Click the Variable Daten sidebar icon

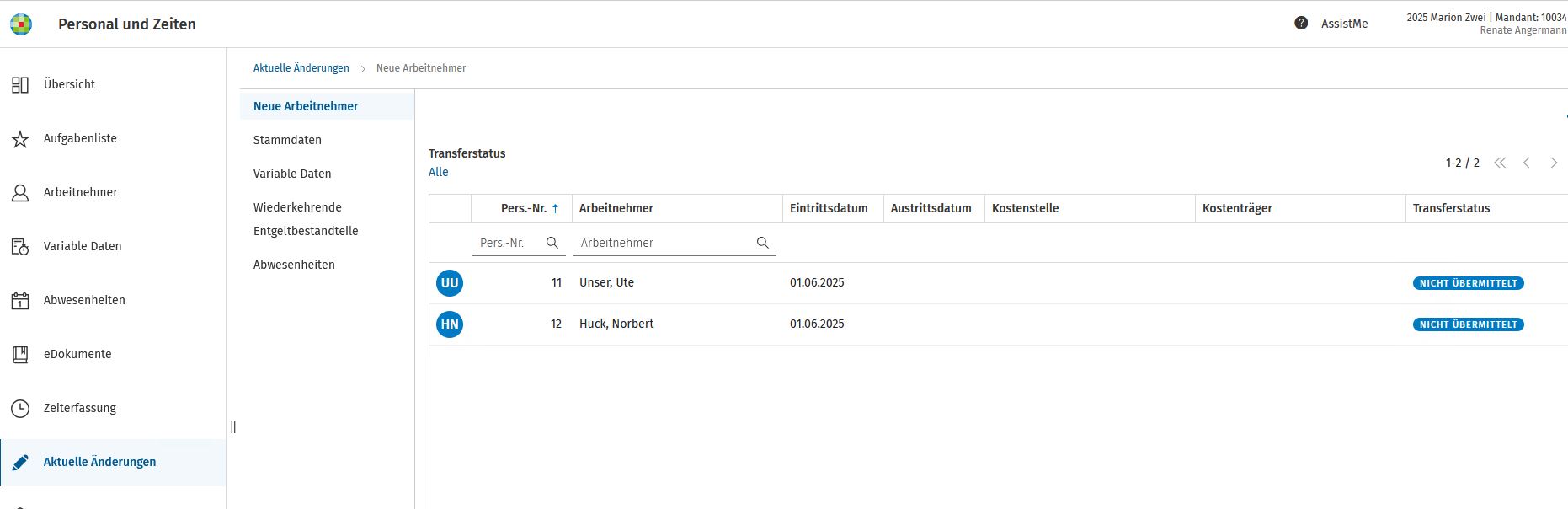click(x=20, y=246)
